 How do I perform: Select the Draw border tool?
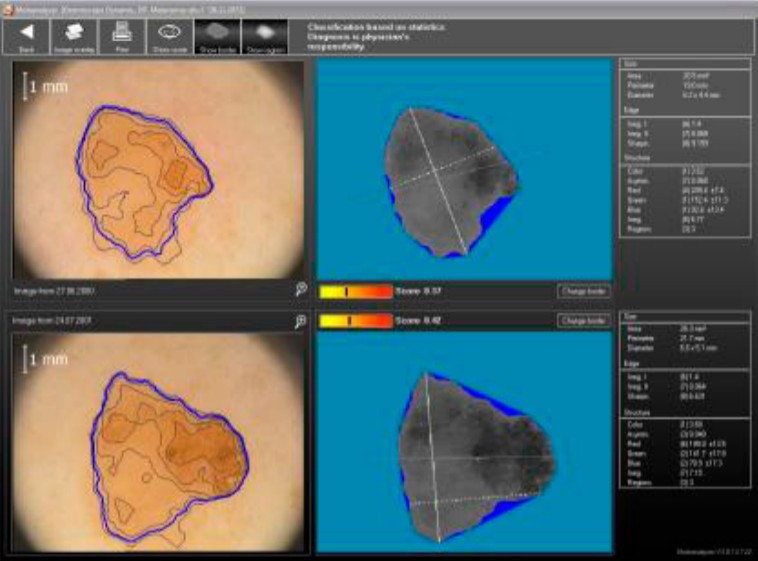[169, 36]
